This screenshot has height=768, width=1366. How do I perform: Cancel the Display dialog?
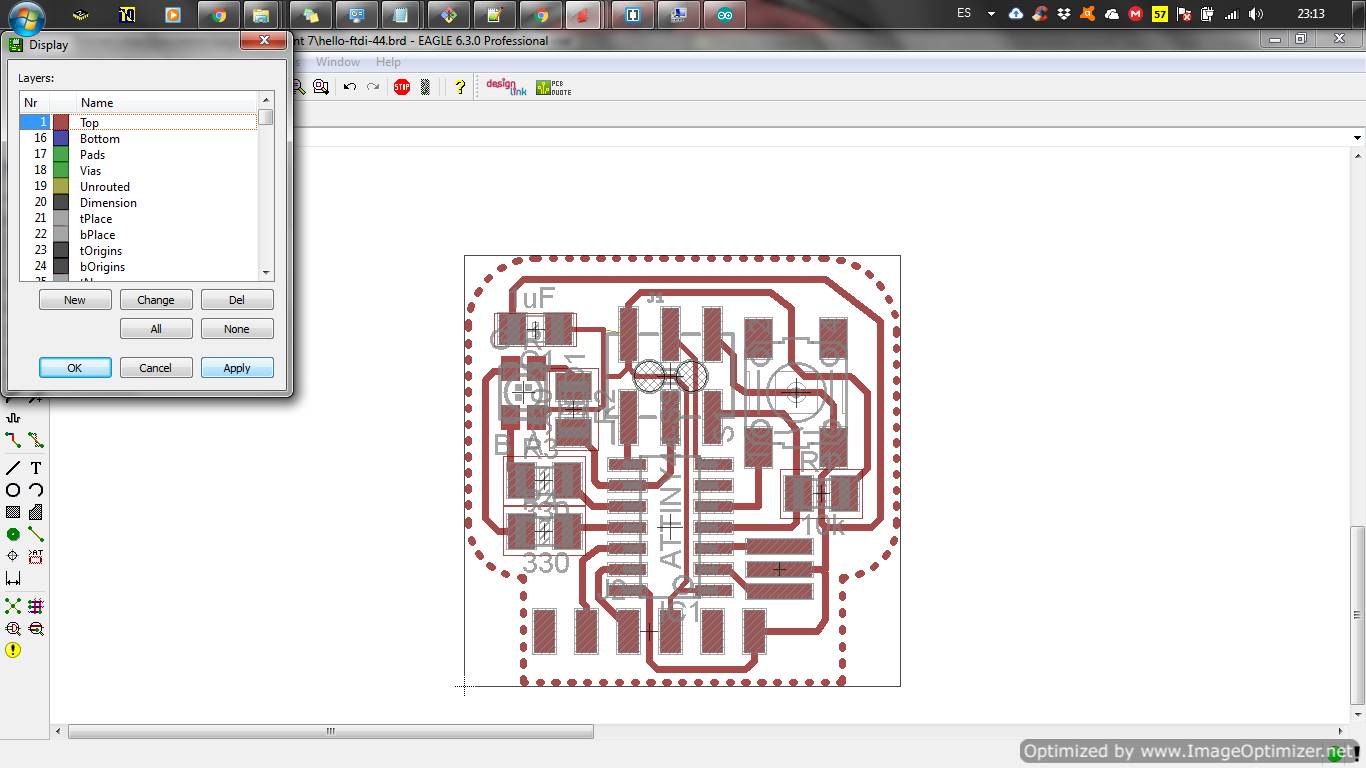point(156,368)
